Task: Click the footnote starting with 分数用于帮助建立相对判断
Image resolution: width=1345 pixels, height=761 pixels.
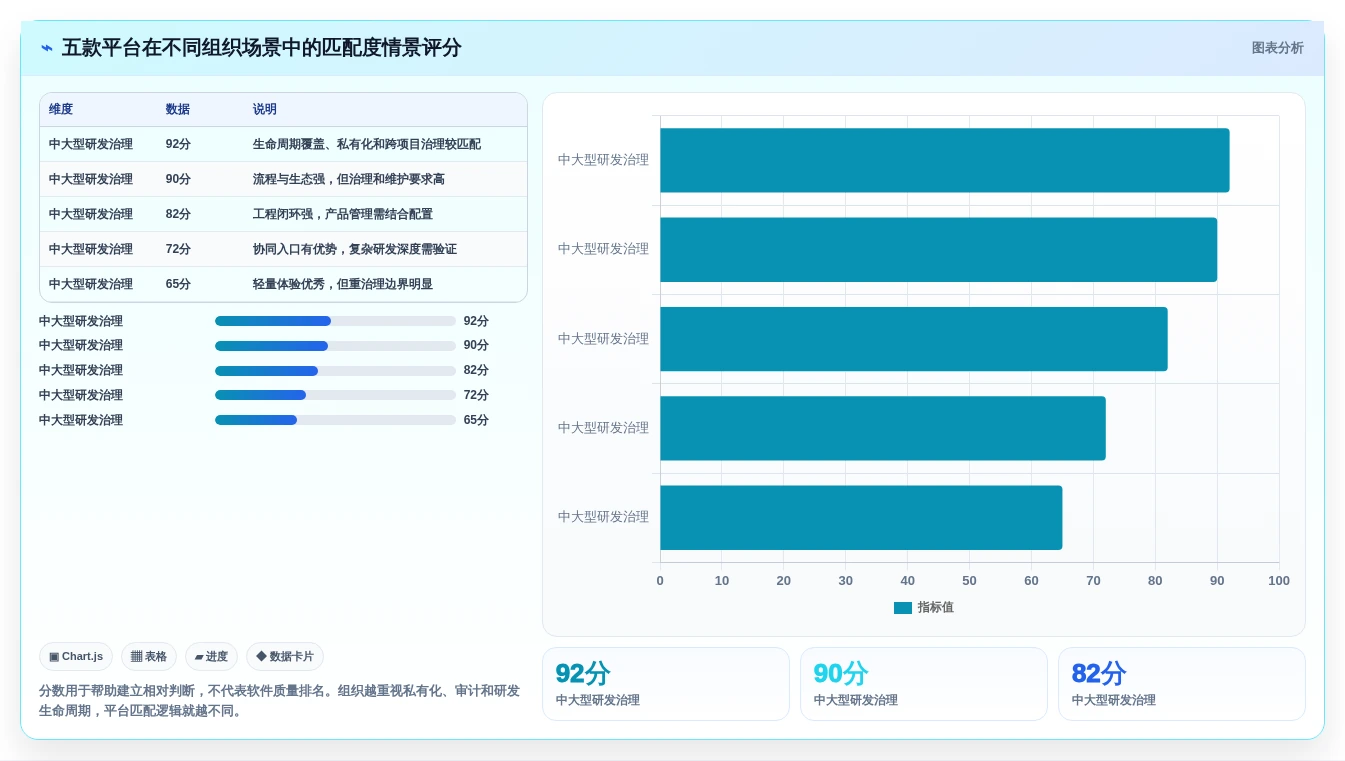Action: click(x=280, y=701)
